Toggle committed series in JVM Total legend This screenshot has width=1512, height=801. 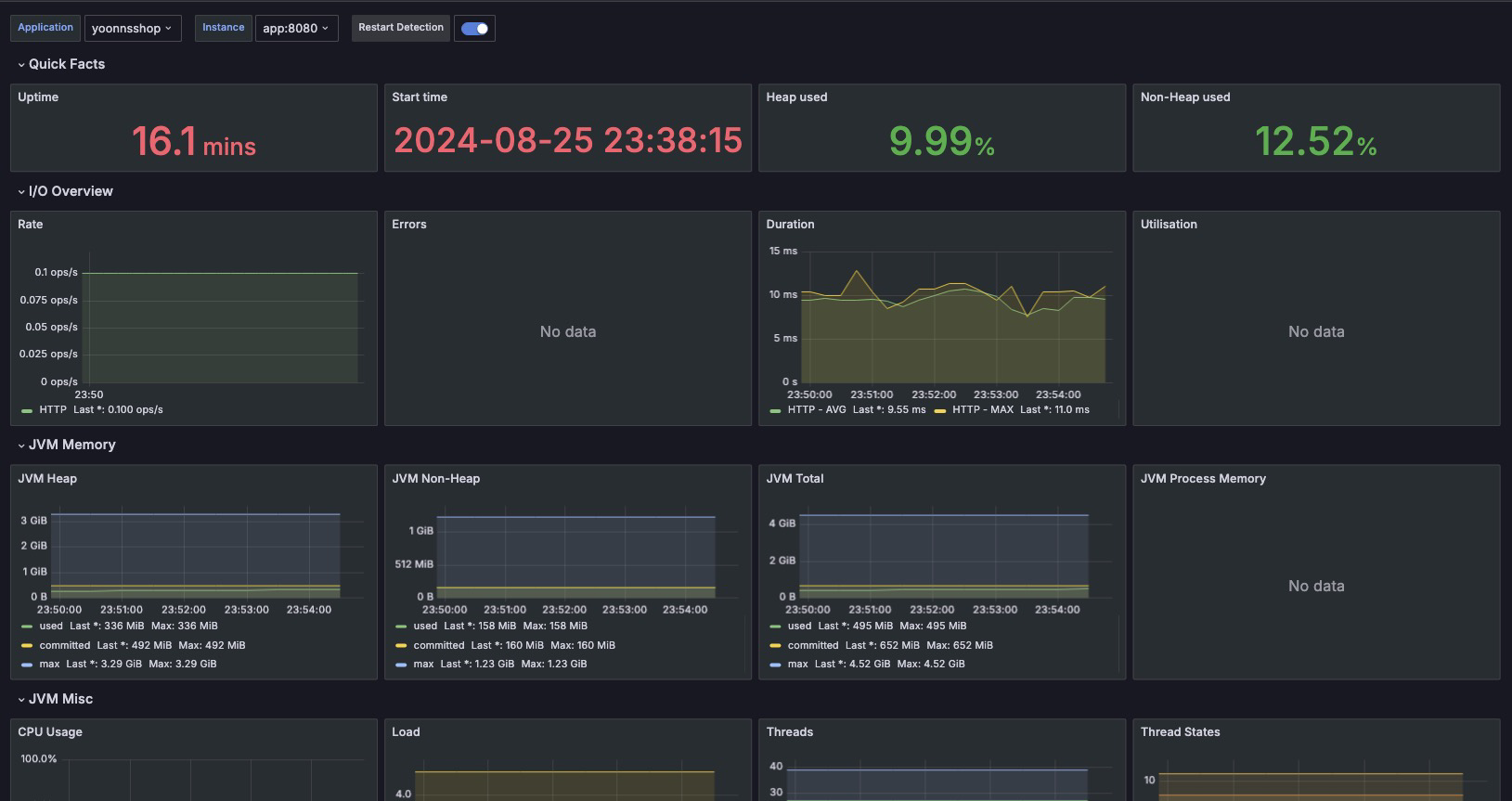click(x=813, y=645)
